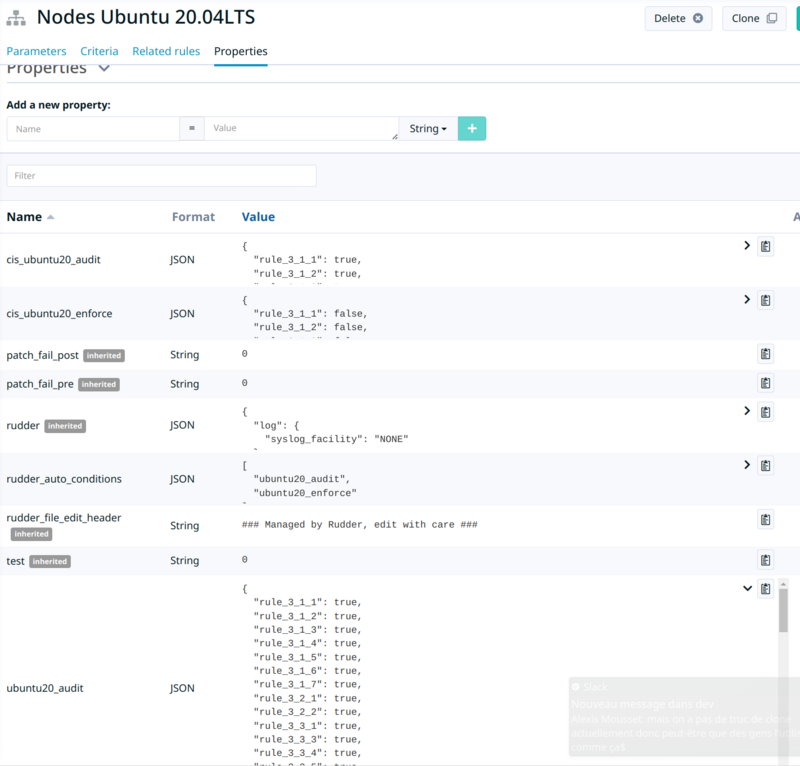
Task: Add the new property with the plus button
Action: click(472, 129)
